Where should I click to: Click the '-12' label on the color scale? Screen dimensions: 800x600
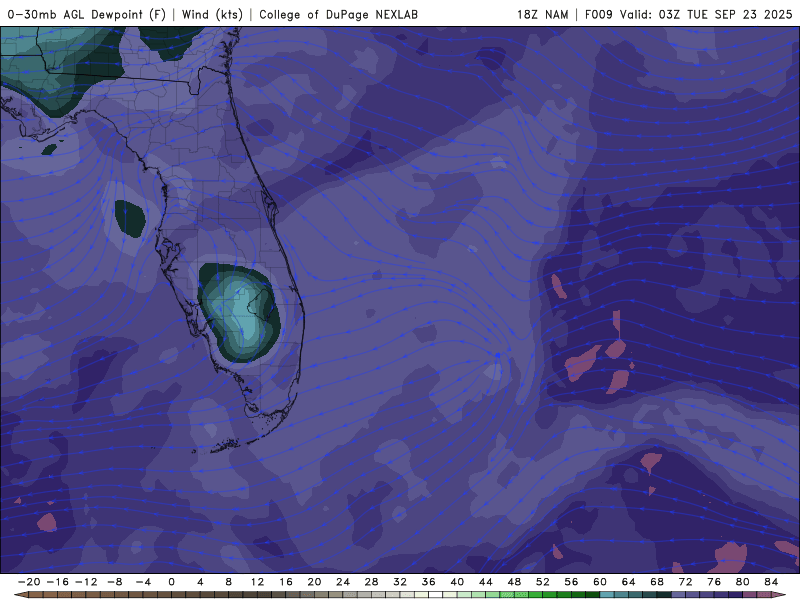click(x=86, y=582)
